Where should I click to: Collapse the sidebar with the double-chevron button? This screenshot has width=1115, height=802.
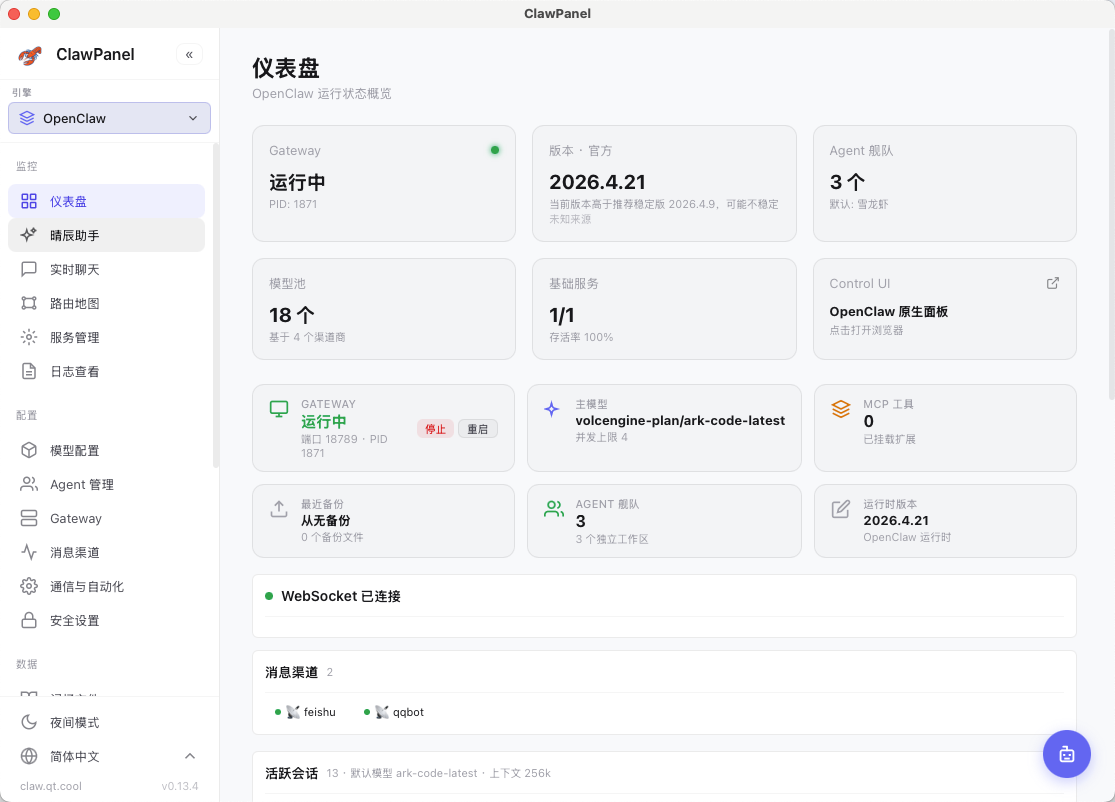point(189,54)
